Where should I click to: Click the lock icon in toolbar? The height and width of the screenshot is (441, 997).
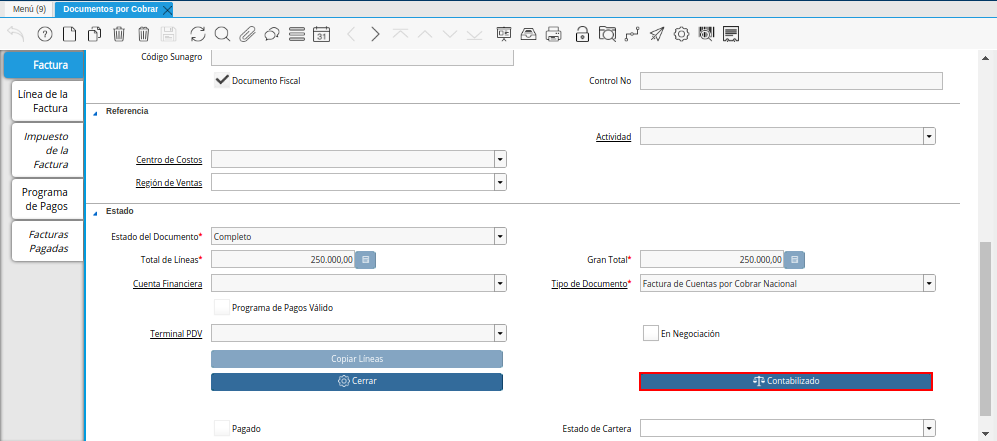582,34
